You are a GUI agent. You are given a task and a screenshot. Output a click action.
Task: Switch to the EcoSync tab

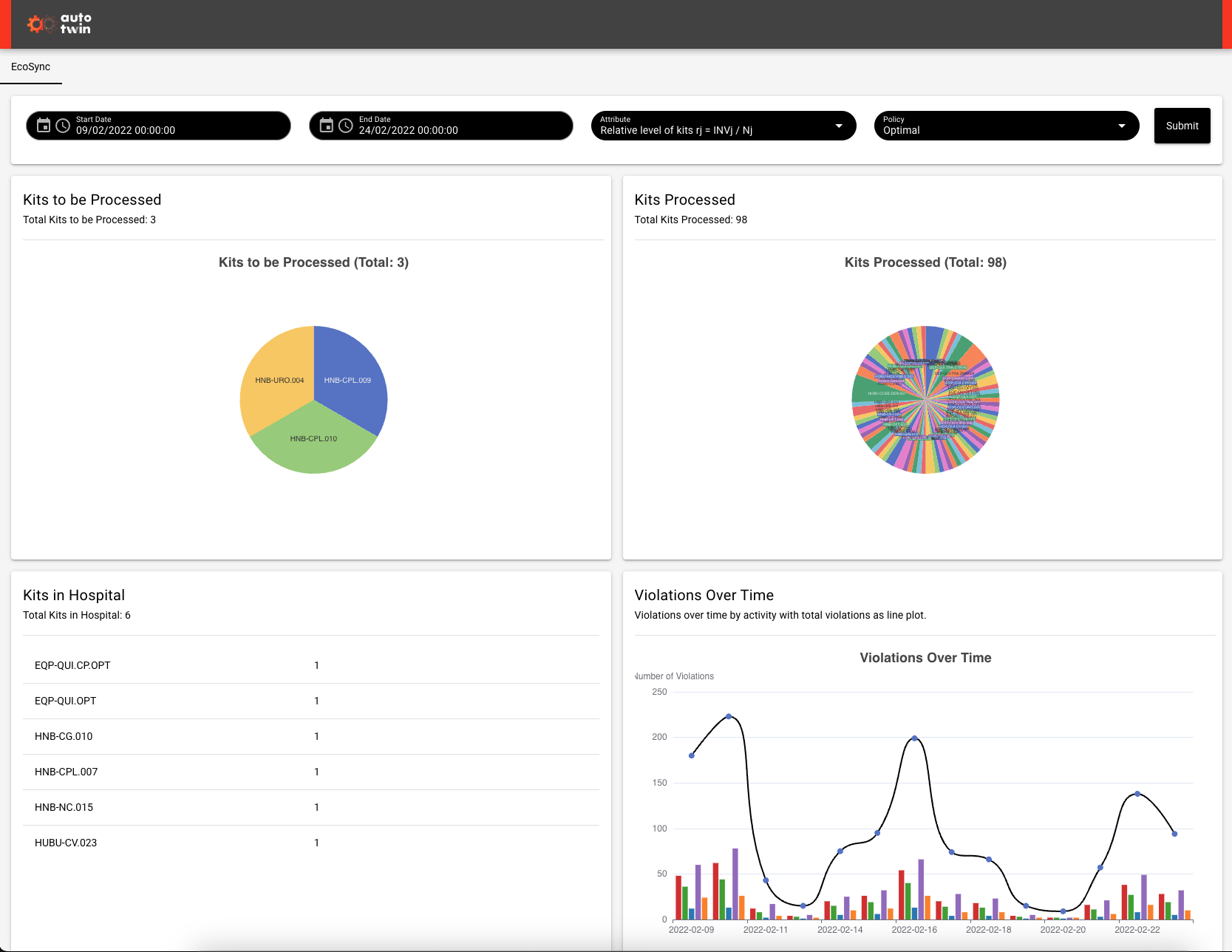(31, 67)
